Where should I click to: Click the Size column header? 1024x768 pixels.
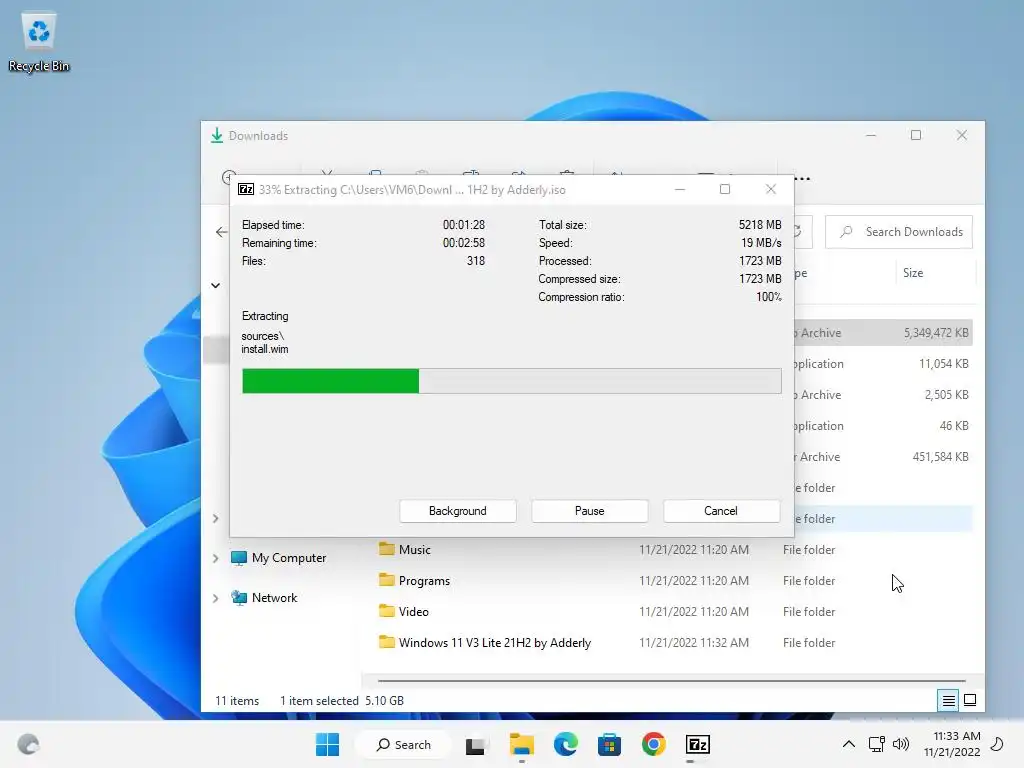(913, 273)
